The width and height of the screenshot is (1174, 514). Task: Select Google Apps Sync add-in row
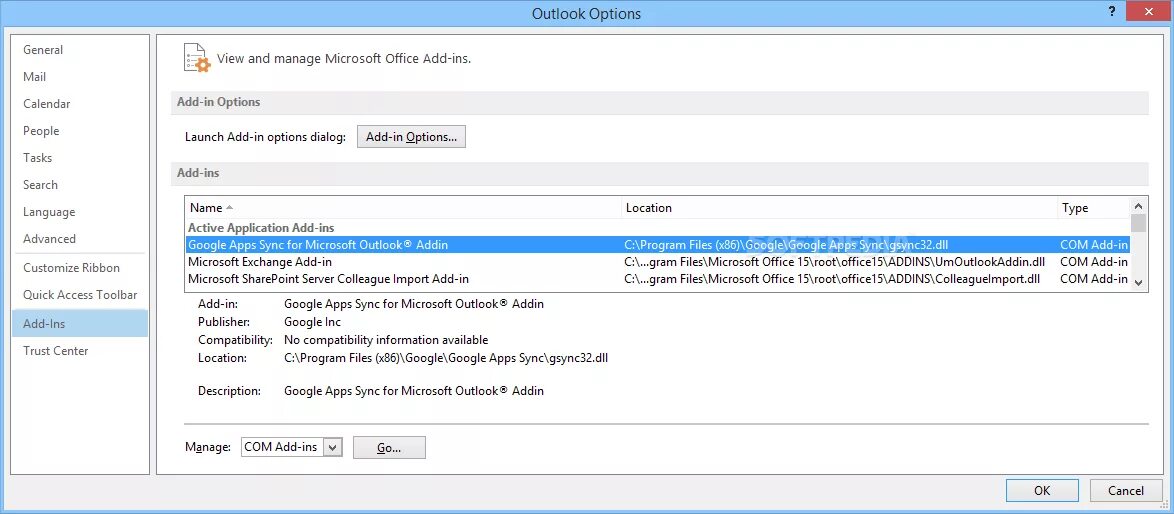657,245
